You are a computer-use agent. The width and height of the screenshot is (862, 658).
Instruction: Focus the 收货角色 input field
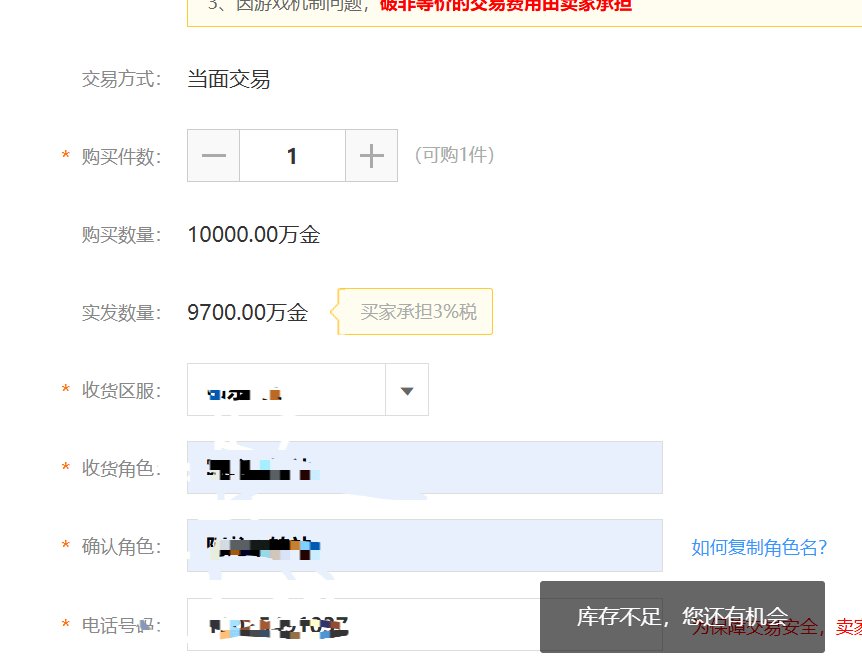424,467
